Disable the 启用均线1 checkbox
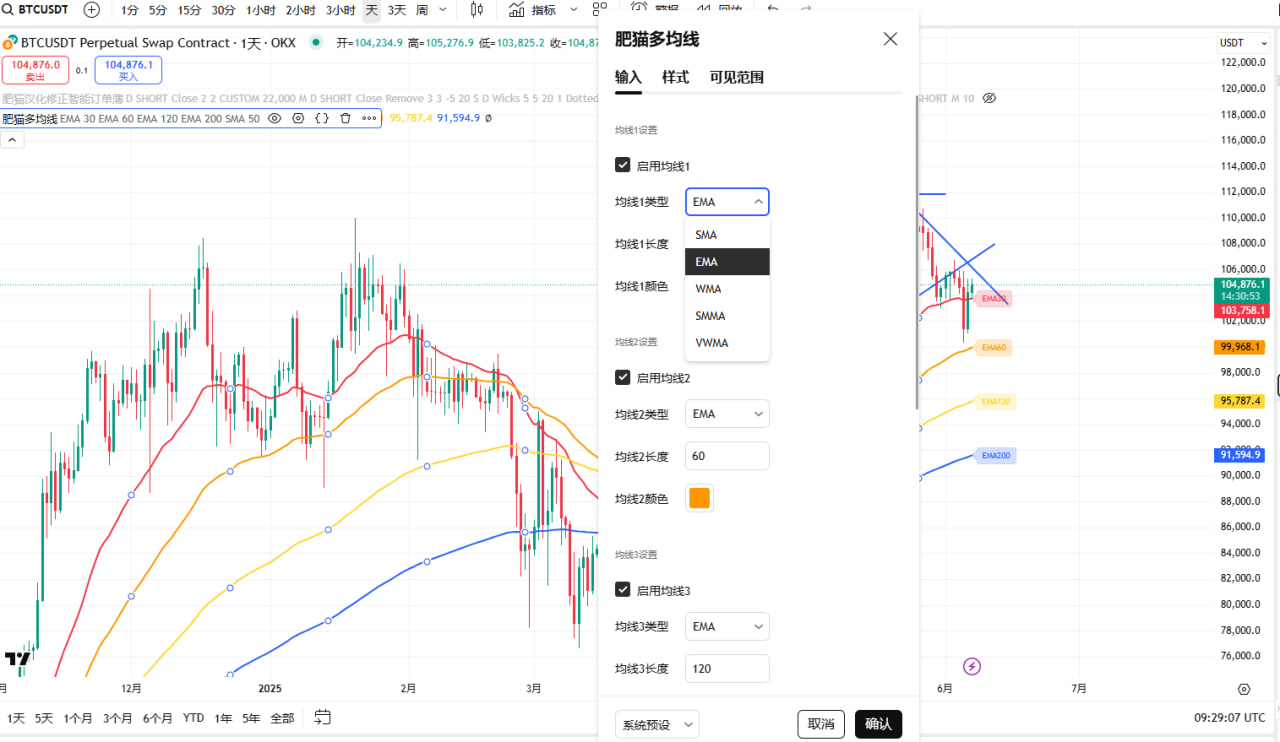This screenshot has height=742, width=1280. coord(622,165)
